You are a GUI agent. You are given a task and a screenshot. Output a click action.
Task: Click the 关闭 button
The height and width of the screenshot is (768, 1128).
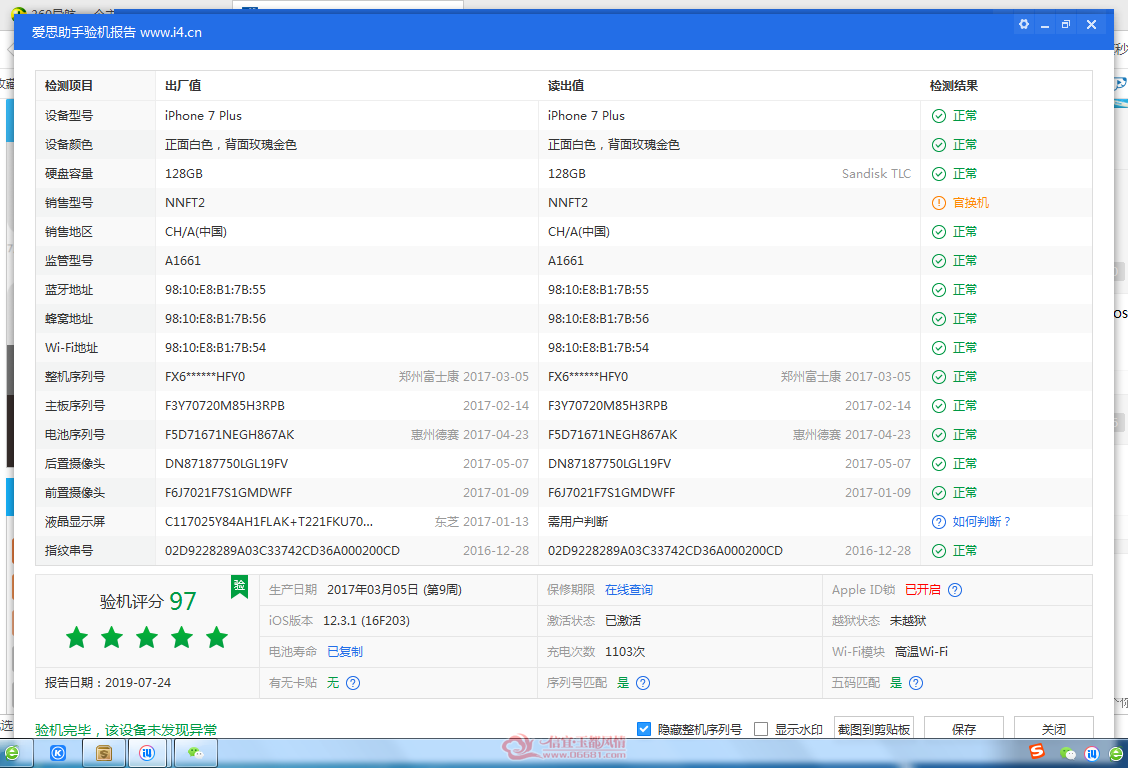coord(1054,728)
